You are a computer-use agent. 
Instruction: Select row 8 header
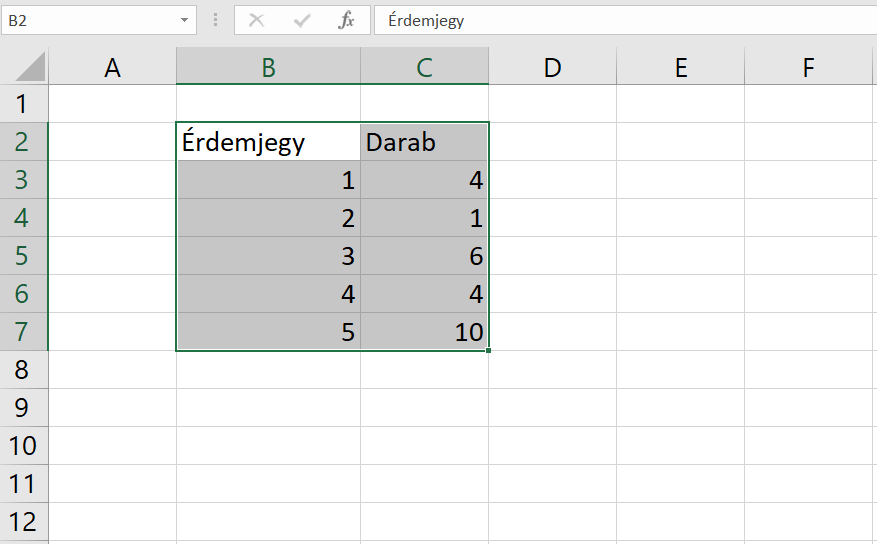tap(24, 370)
